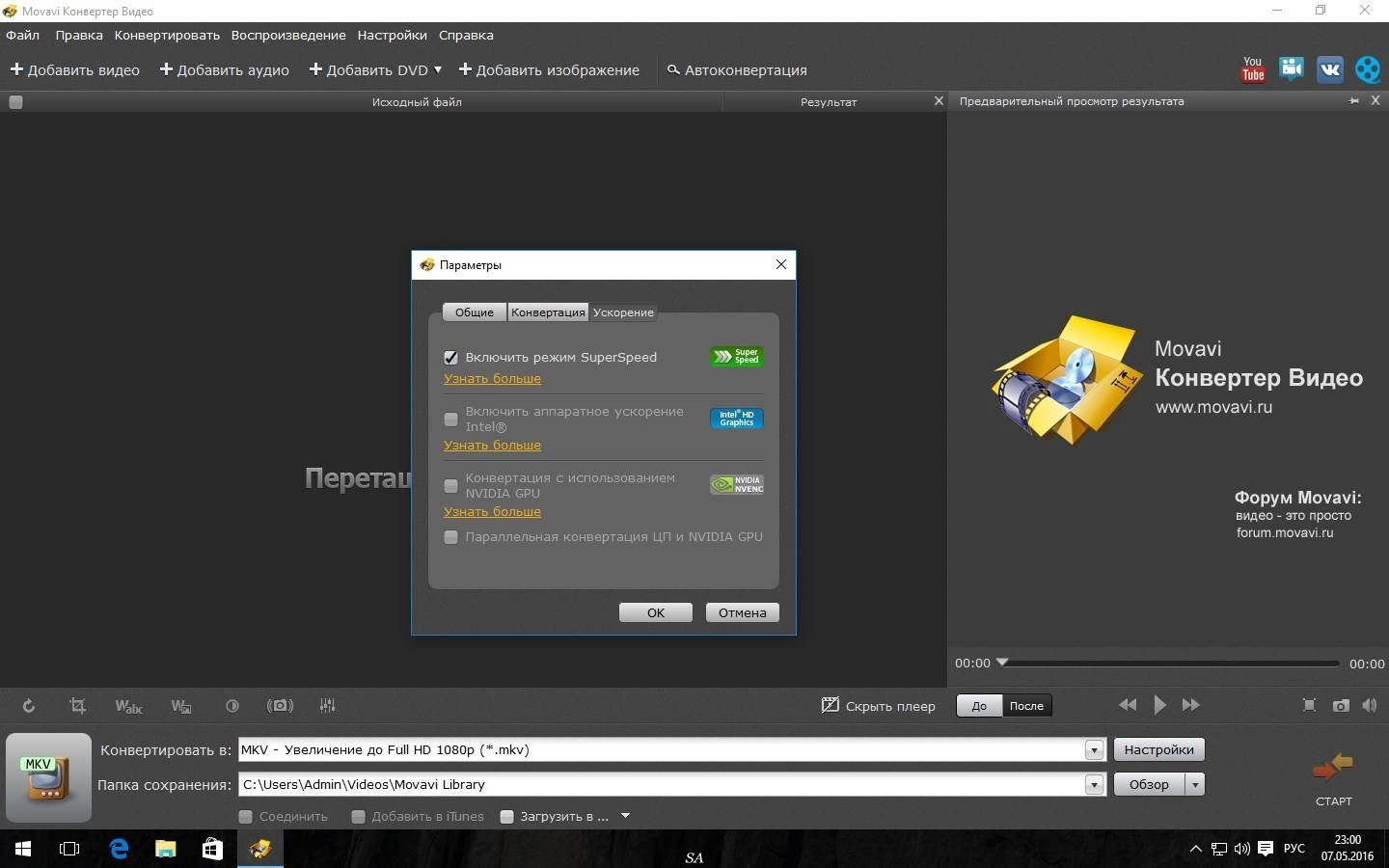Viewport: 1389px width, 868px height.
Task: Click the SuperSpeed badge icon
Action: tap(737, 356)
